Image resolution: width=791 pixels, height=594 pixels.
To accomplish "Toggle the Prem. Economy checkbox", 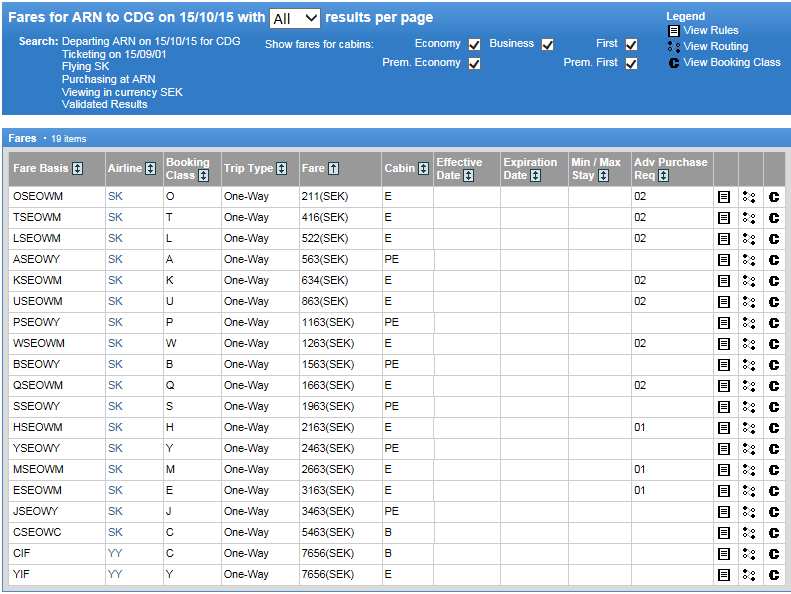I will pos(475,64).
